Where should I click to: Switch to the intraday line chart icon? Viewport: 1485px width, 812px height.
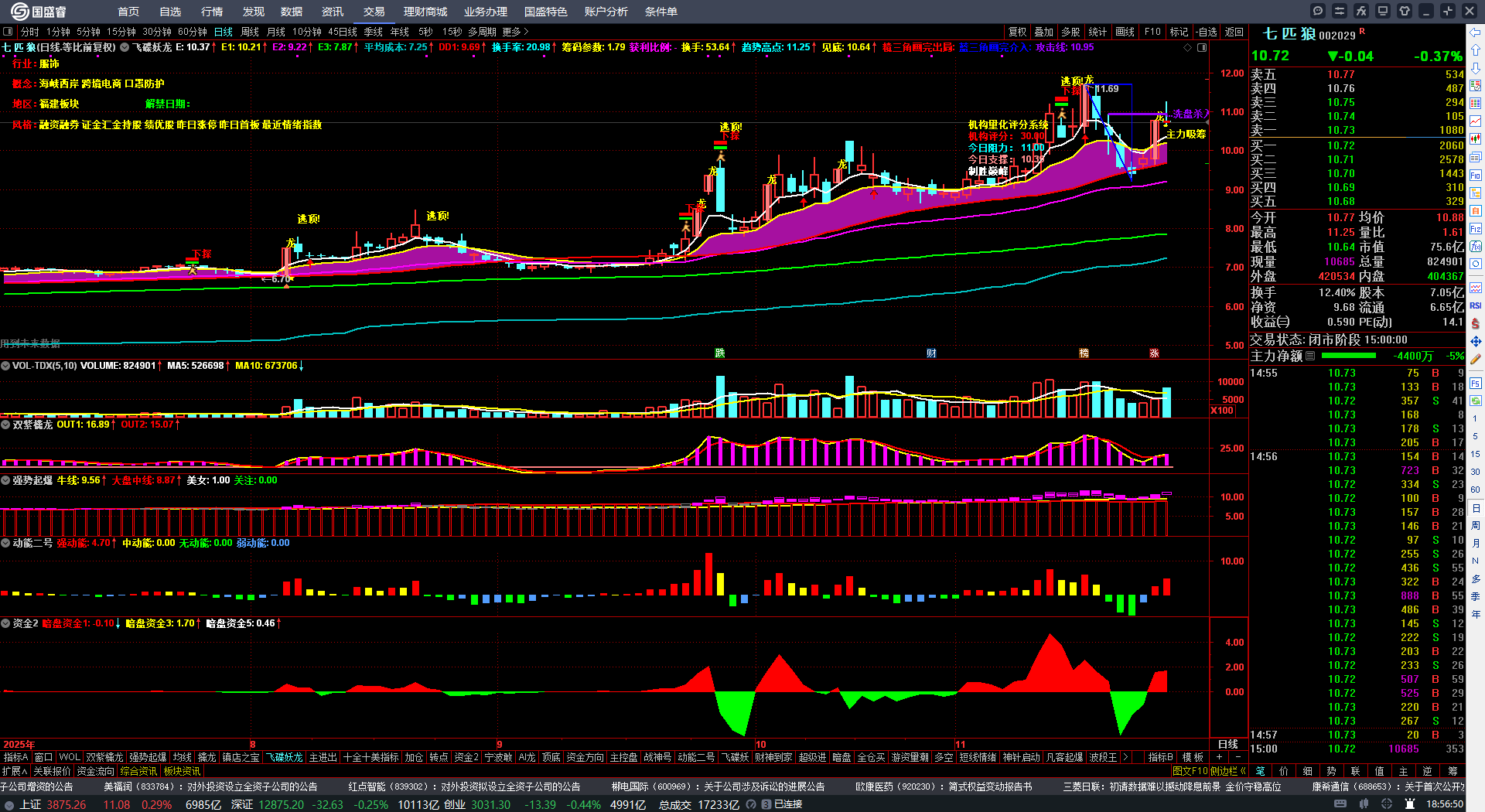(x=1476, y=121)
